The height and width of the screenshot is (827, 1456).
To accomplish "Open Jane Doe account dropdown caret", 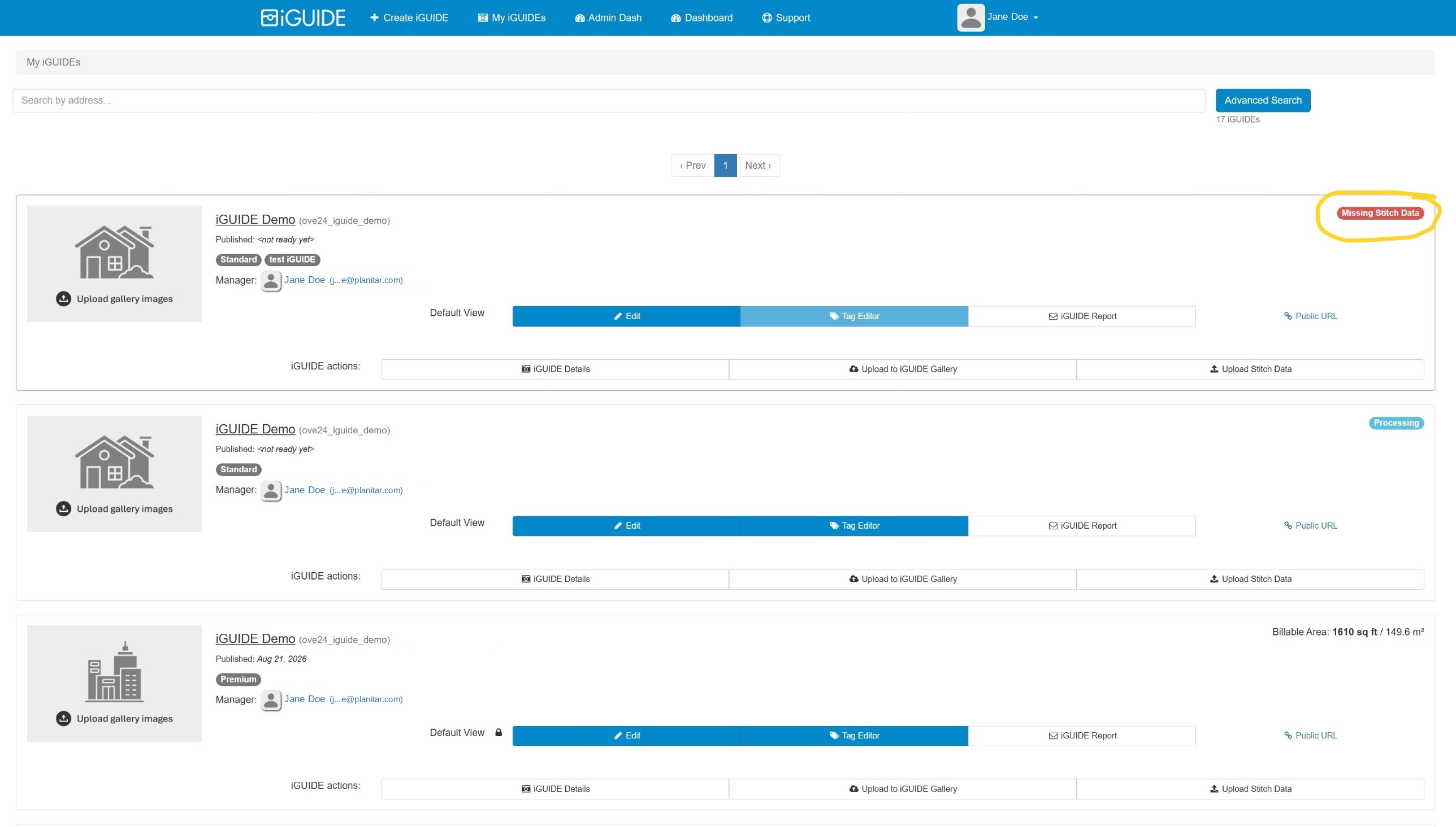I will 1035,18.
